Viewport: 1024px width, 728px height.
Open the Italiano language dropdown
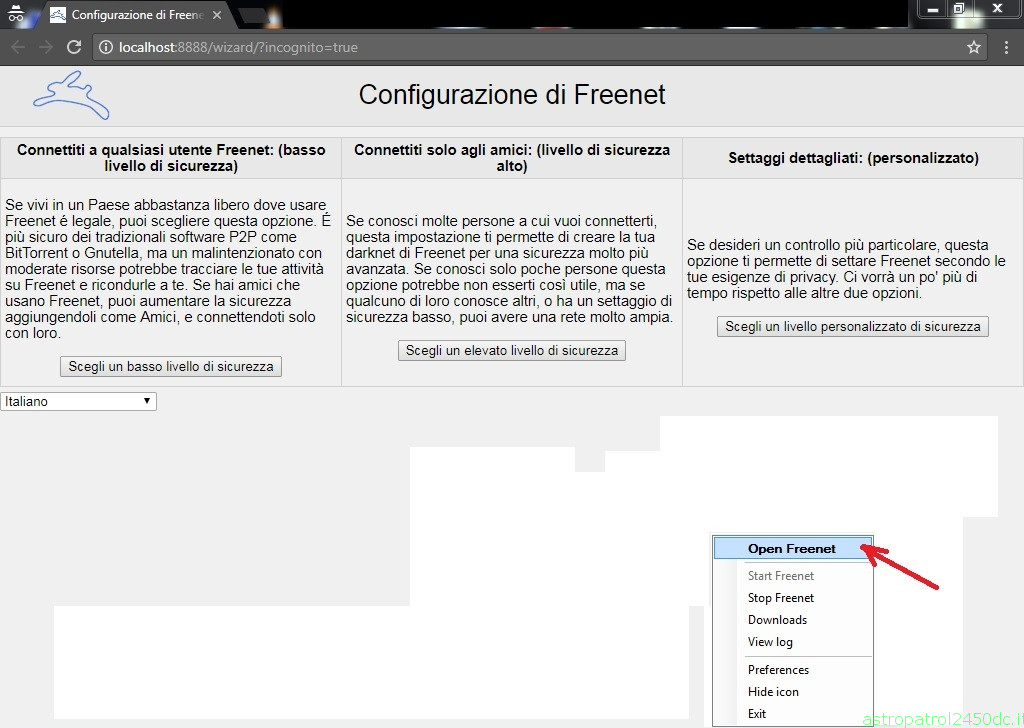tap(78, 401)
